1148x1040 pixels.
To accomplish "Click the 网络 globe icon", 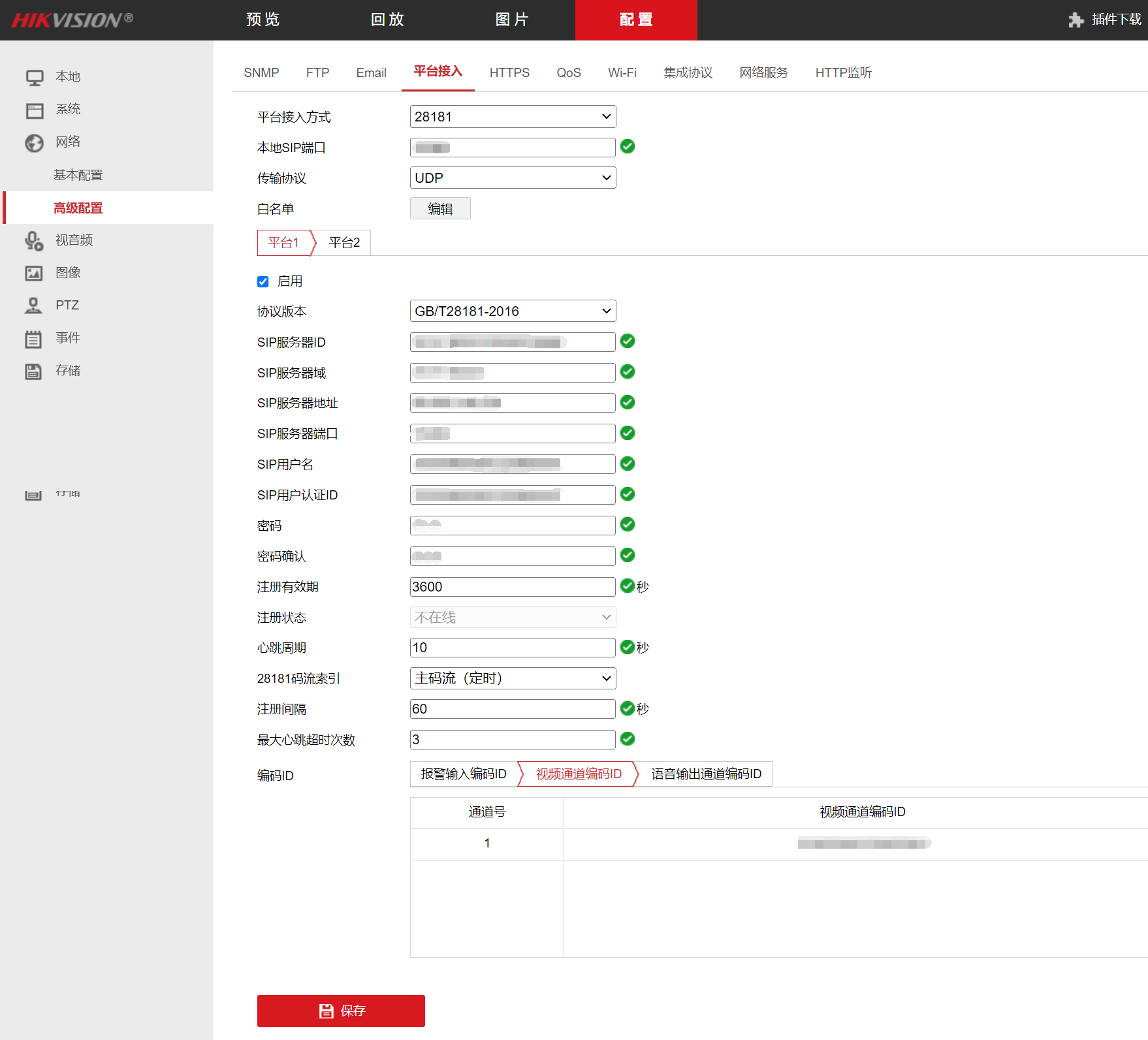I will point(34,143).
